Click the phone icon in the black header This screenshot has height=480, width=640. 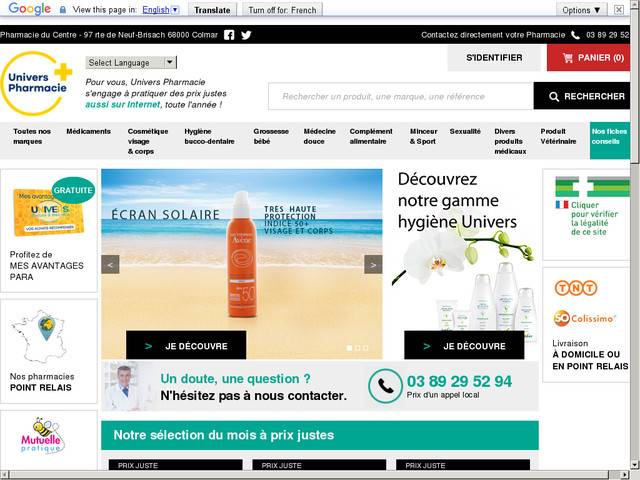[x=575, y=35]
